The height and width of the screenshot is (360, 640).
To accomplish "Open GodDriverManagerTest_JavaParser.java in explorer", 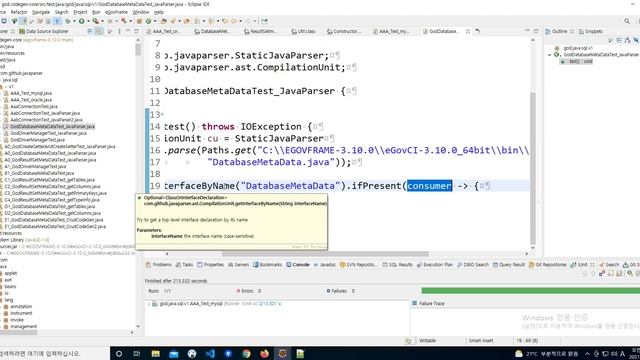I will tap(48, 133).
